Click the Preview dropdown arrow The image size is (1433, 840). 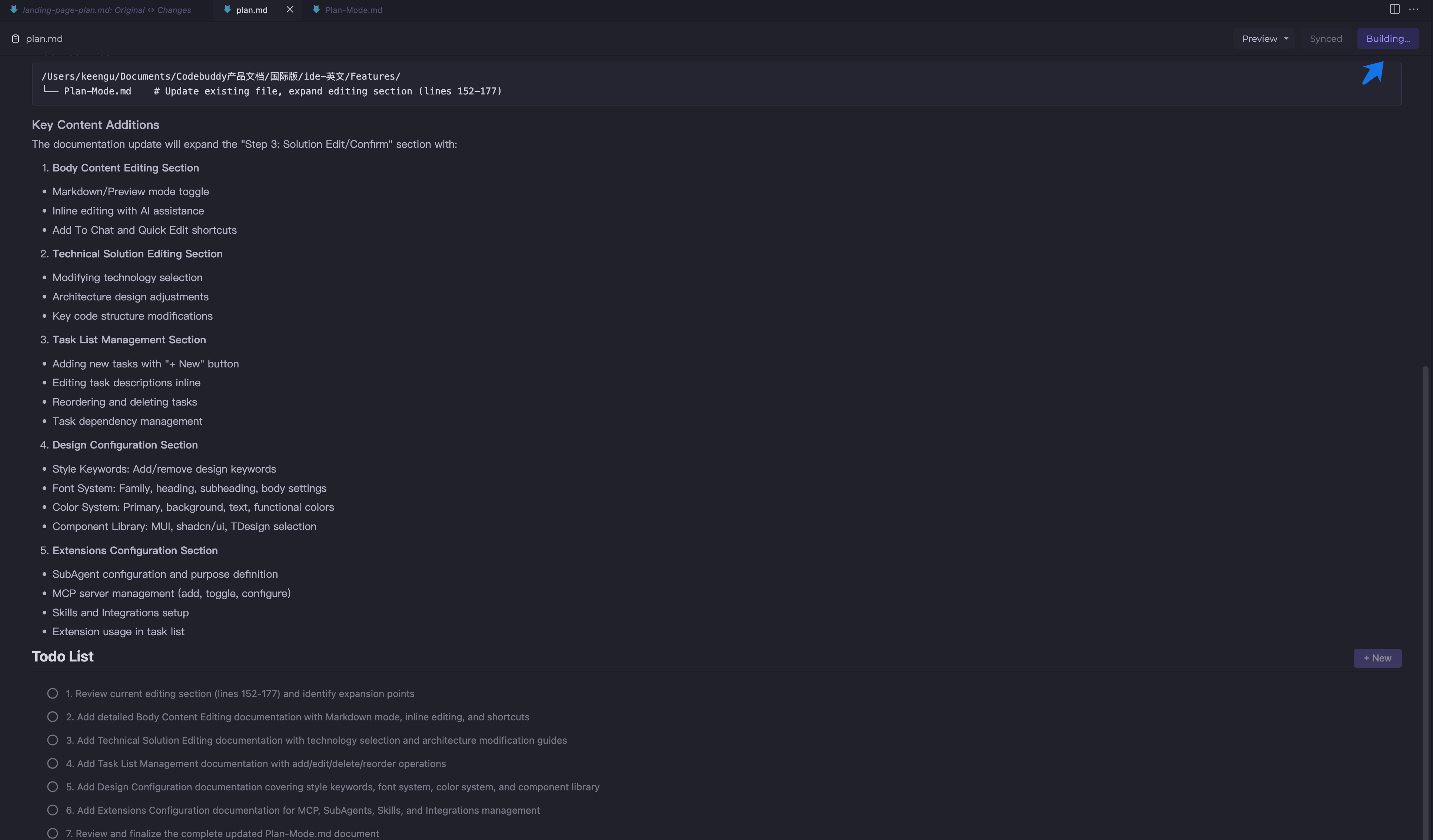[1286, 39]
